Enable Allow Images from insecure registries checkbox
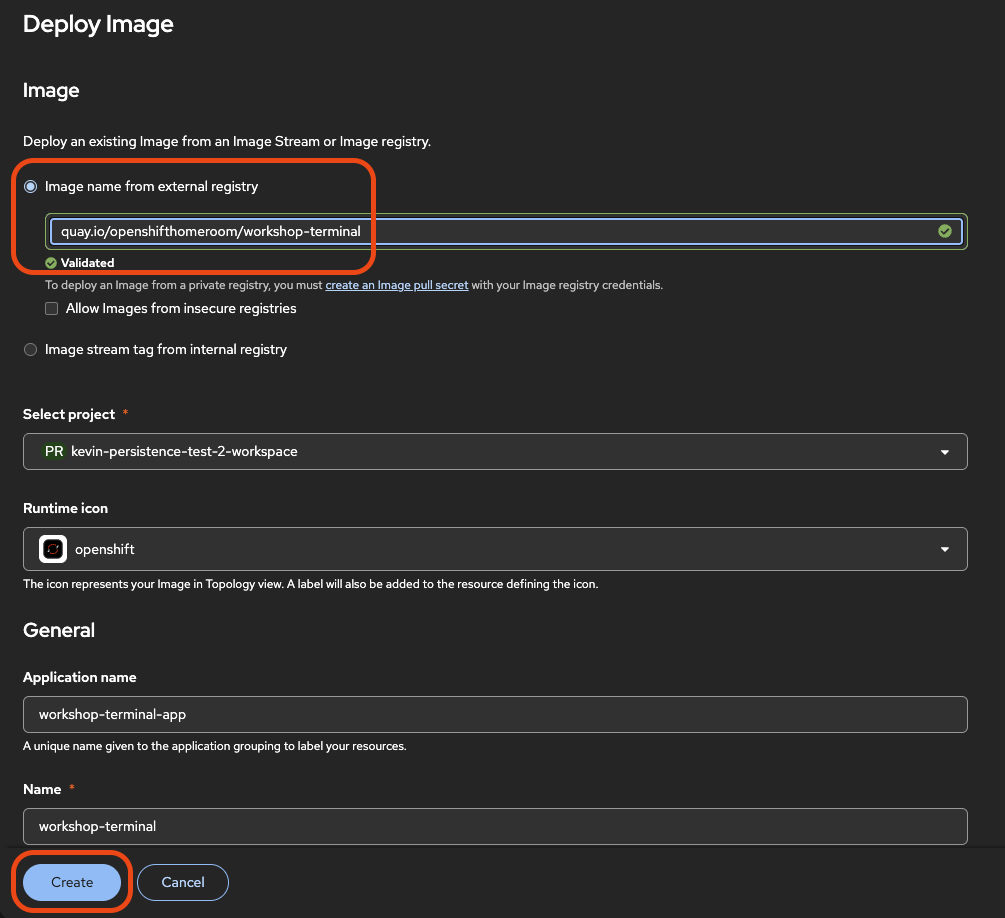Screen dimensions: 1005x918 [51, 308]
